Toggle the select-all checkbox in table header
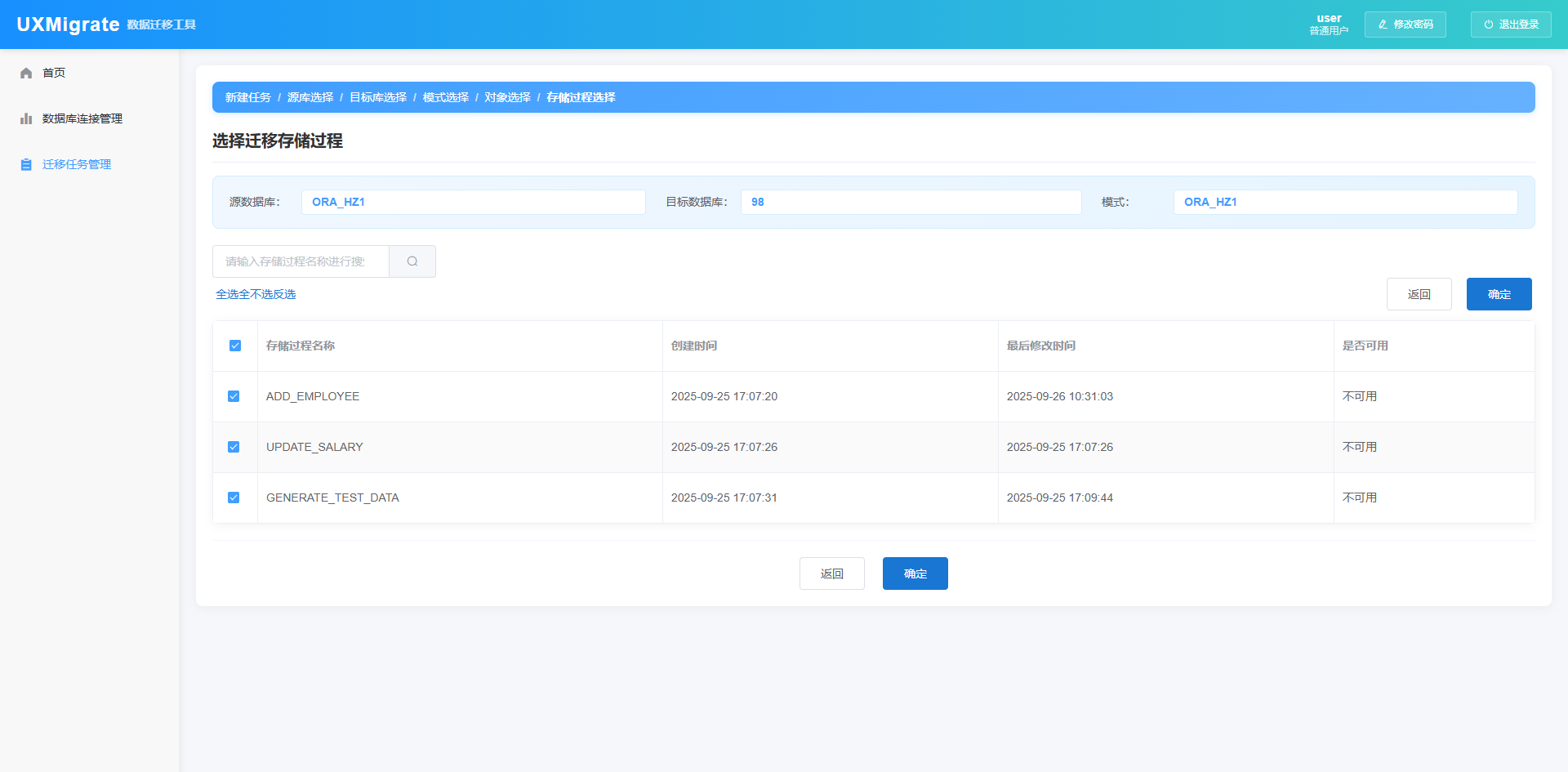 (x=235, y=346)
